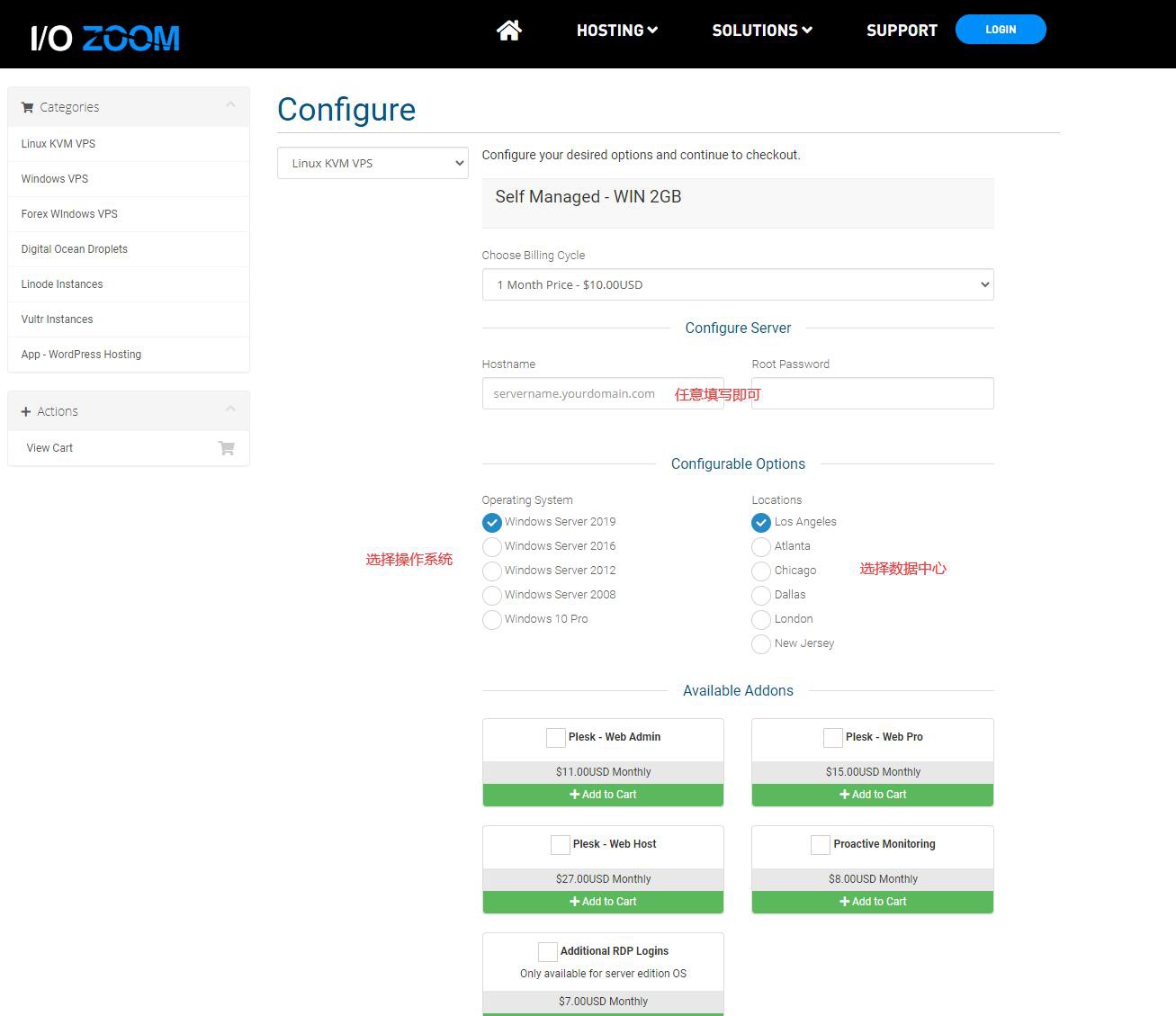
Task: Open App - WordPress Hosting category
Action: point(129,355)
